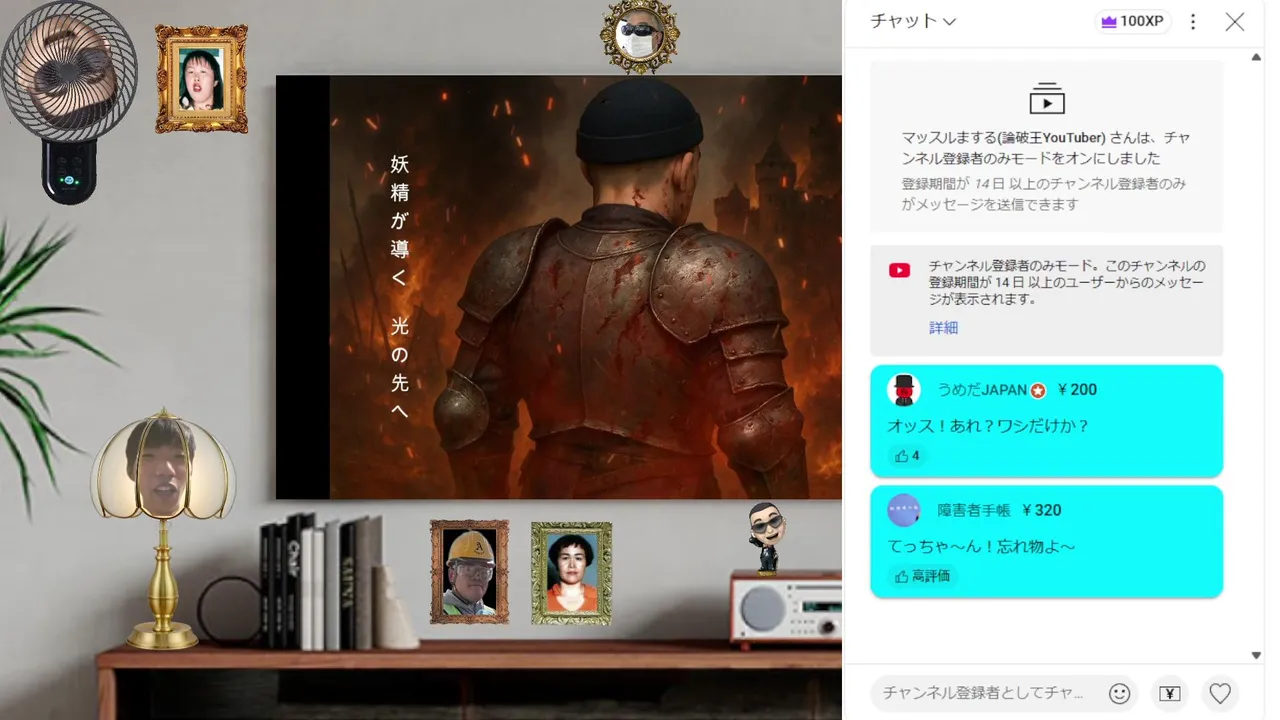Click the マッスルまする subscribers-only mode notice text
The image size is (1280, 720).
(x=1045, y=148)
